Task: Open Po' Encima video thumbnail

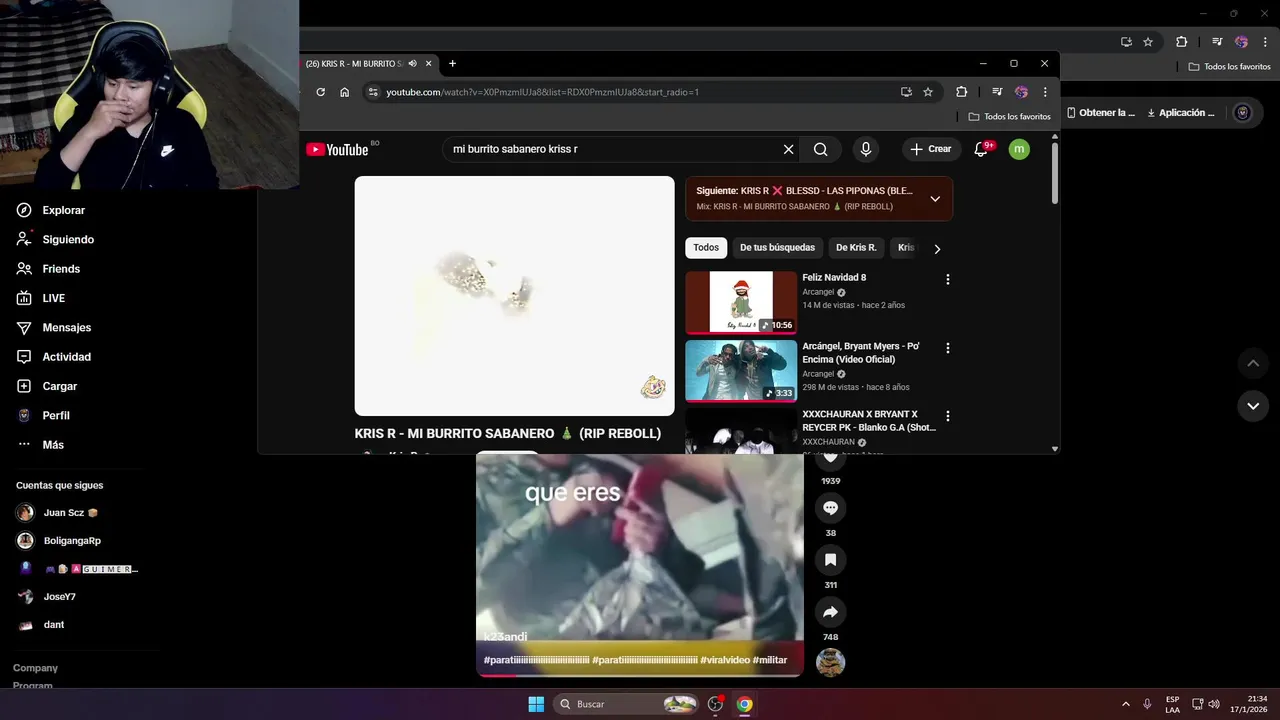Action: click(x=741, y=371)
